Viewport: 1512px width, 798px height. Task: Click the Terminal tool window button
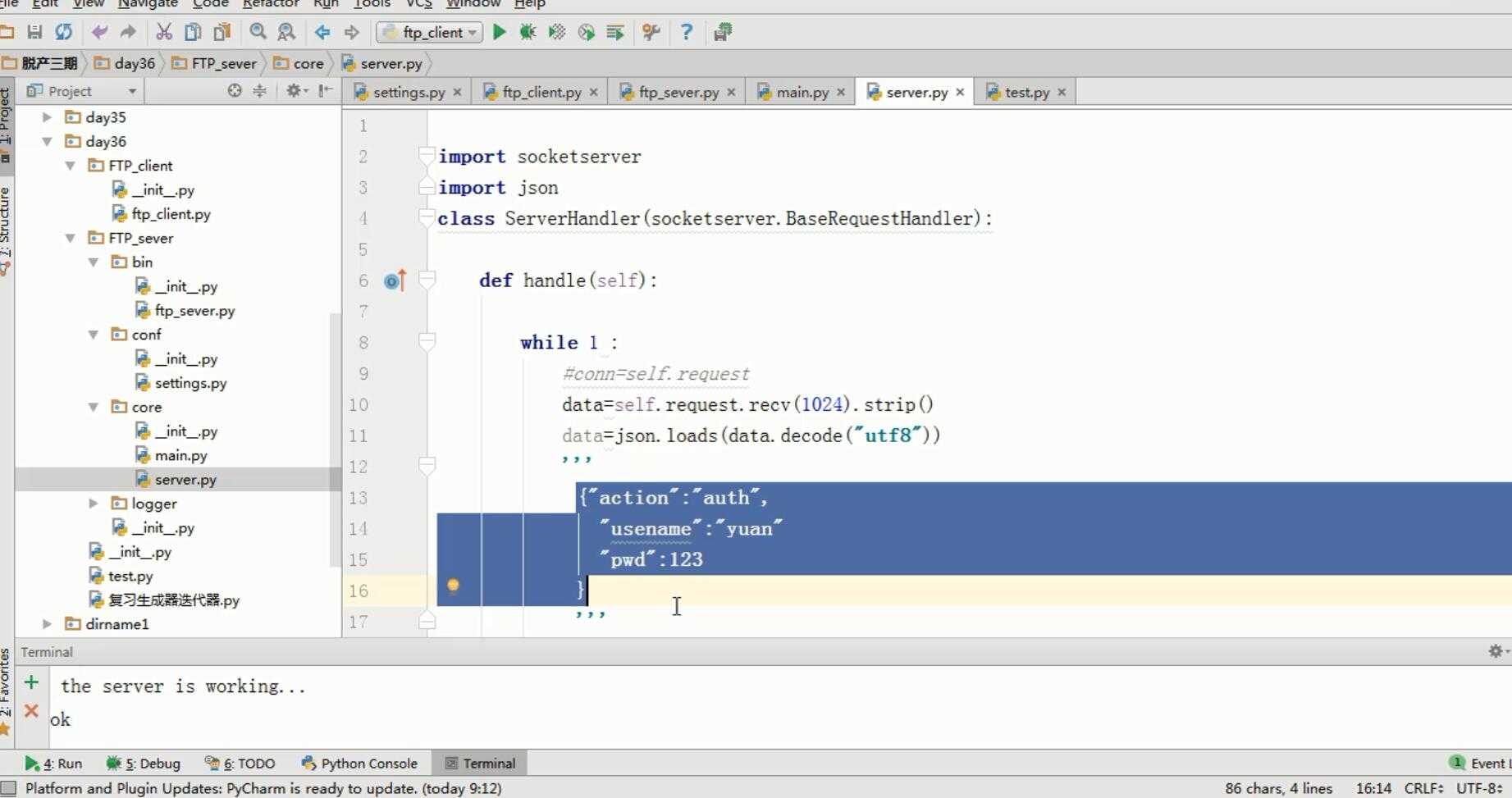(x=480, y=763)
